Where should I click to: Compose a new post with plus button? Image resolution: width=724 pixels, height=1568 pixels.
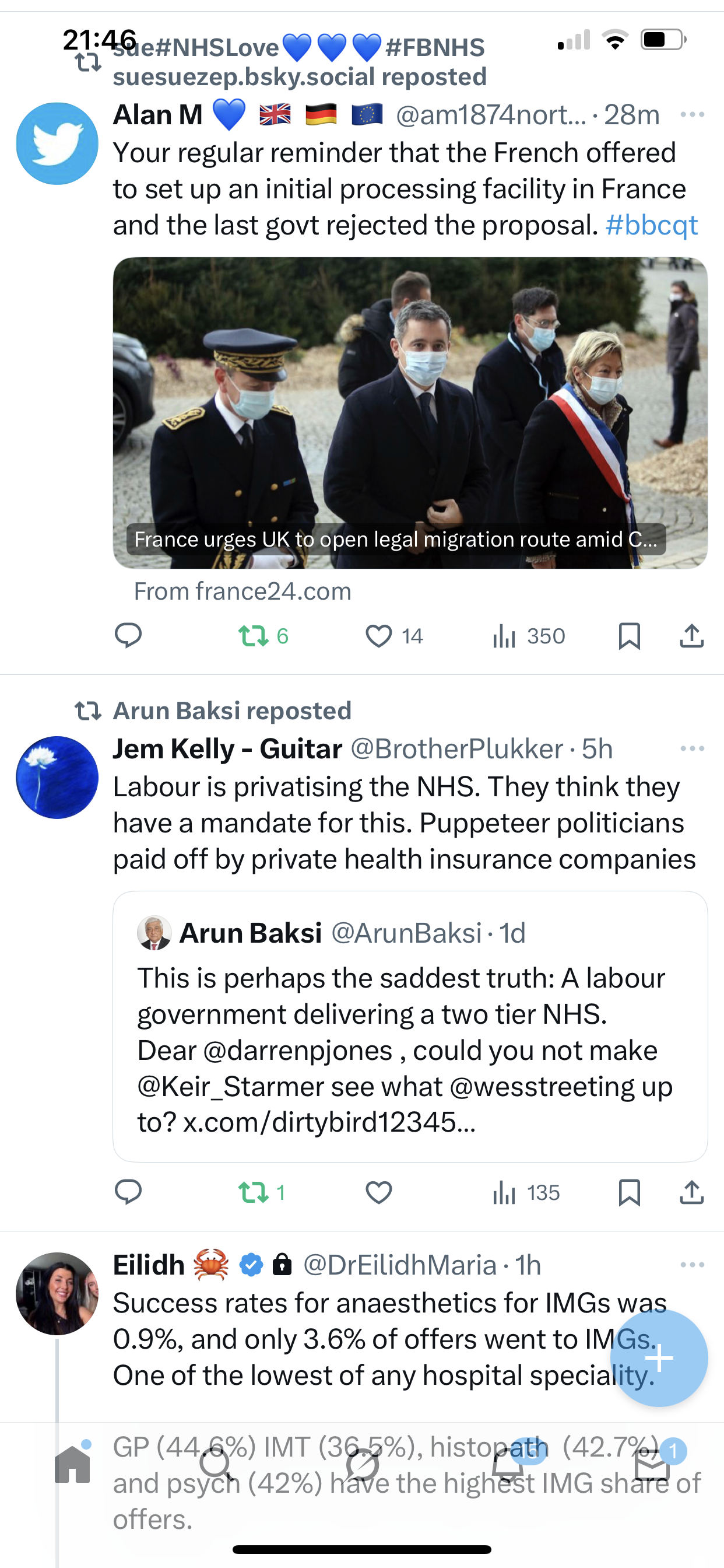pos(659,1357)
